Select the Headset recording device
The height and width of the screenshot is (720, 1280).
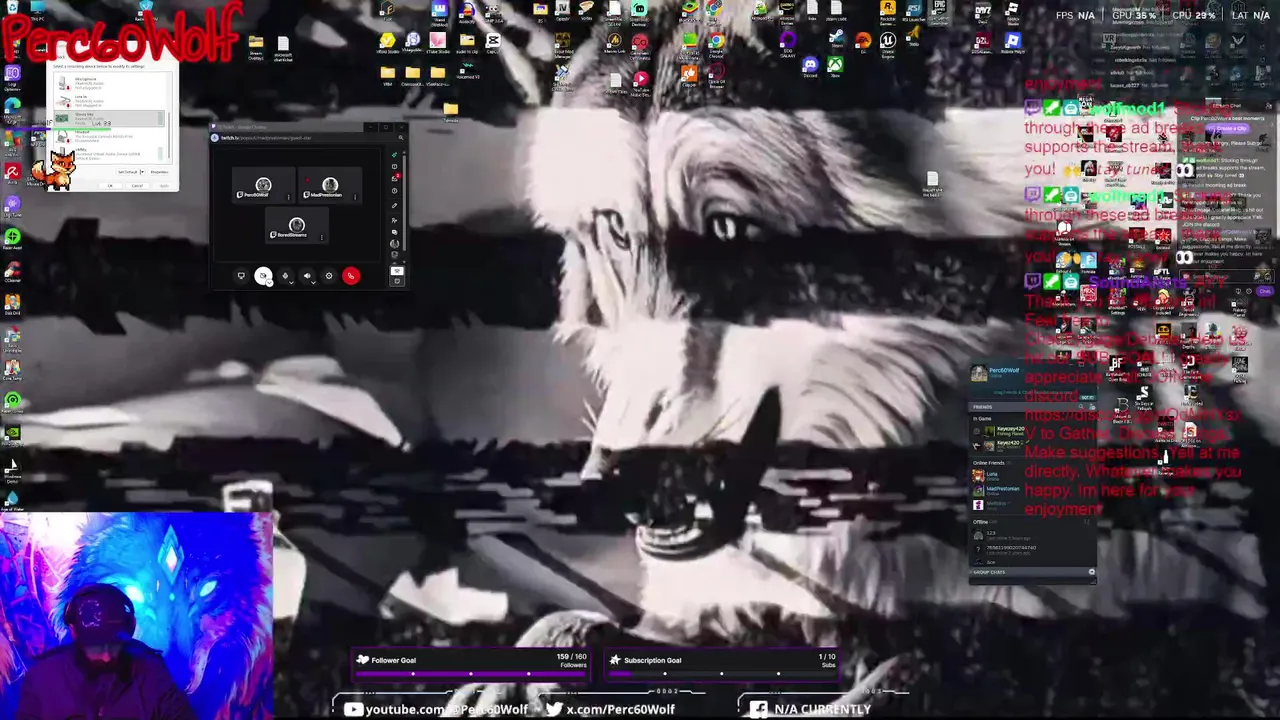(x=109, y=136)
